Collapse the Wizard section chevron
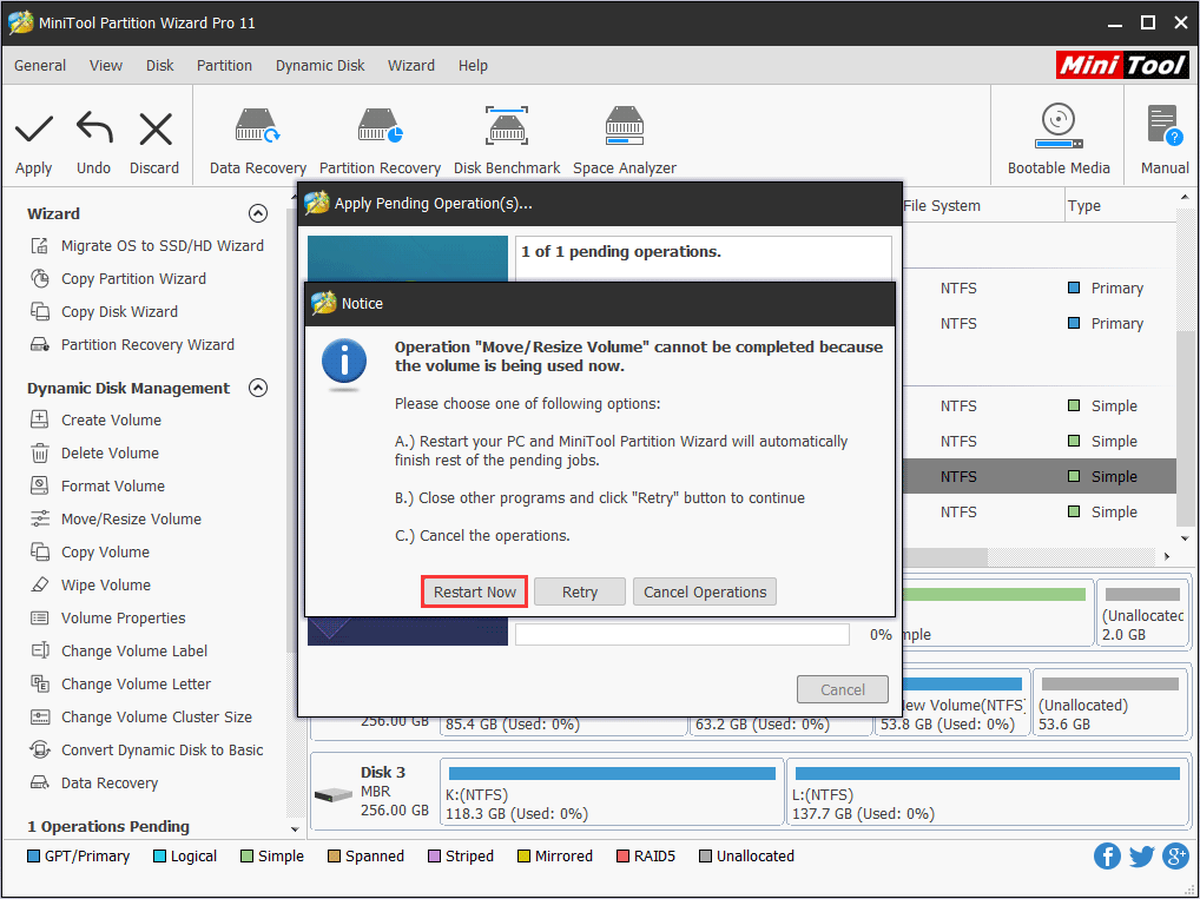This screenshot has height=899, width=1200. point(258,213)
